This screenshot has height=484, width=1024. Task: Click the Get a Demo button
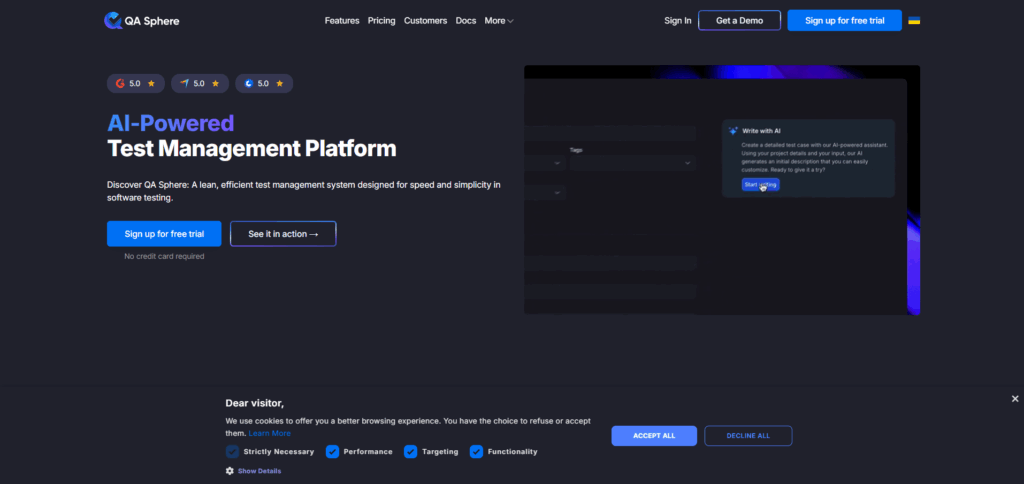click(739, 20)
